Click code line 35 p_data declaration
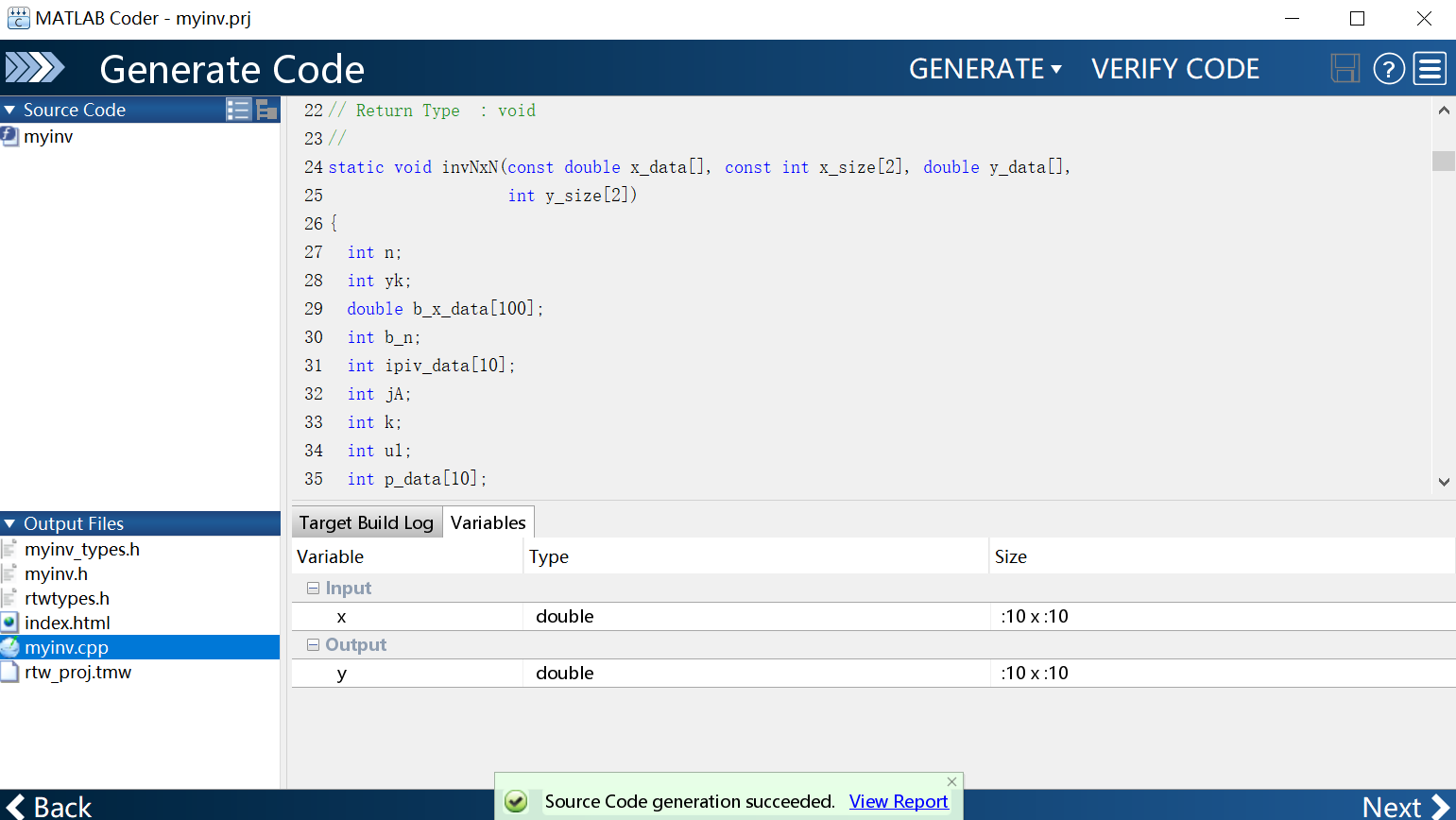The height and width of the screenshot is (820, 1456). 417,479
